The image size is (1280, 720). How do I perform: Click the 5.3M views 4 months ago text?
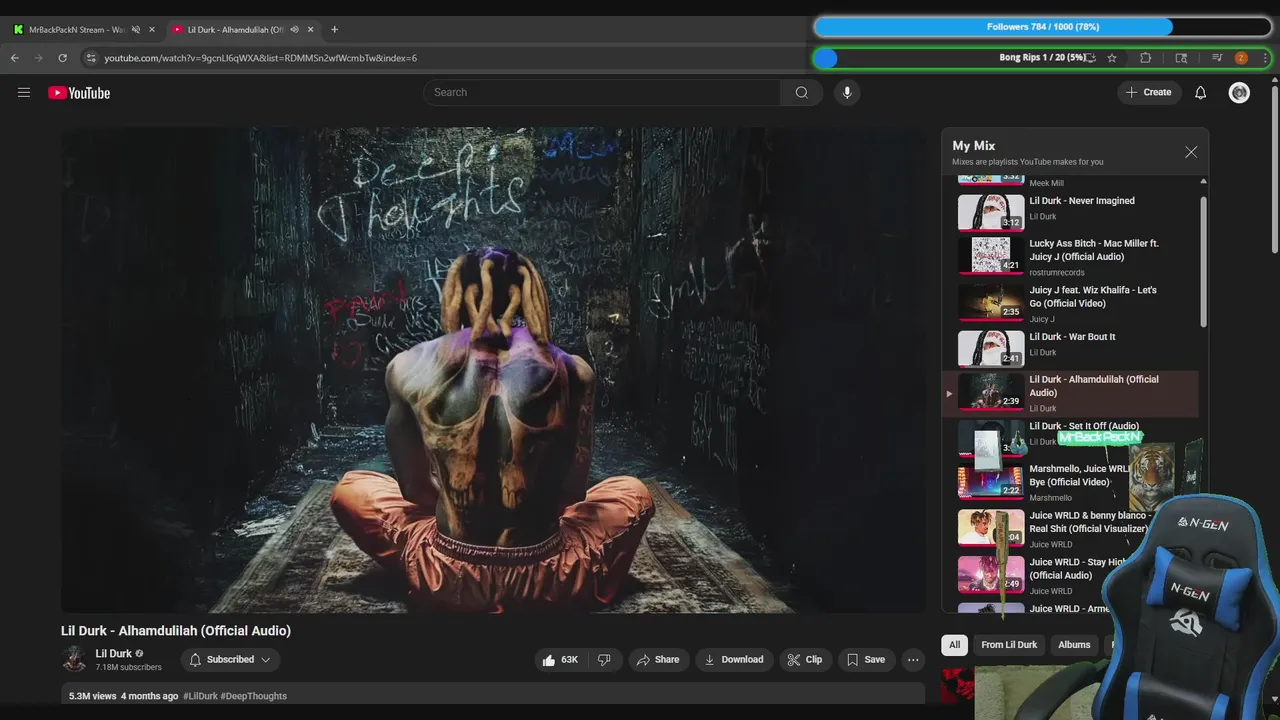coord(123,696)
